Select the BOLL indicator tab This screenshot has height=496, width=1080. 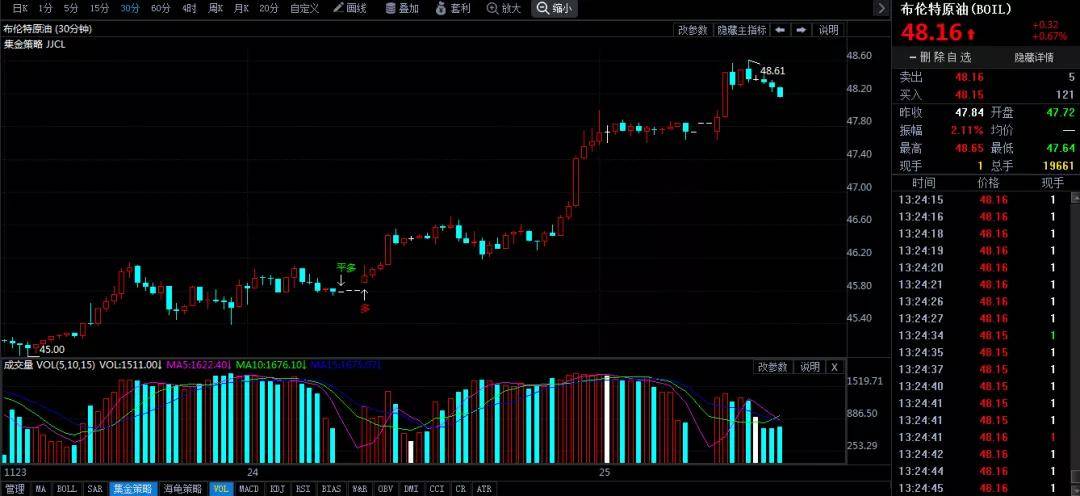coord(67,488)
